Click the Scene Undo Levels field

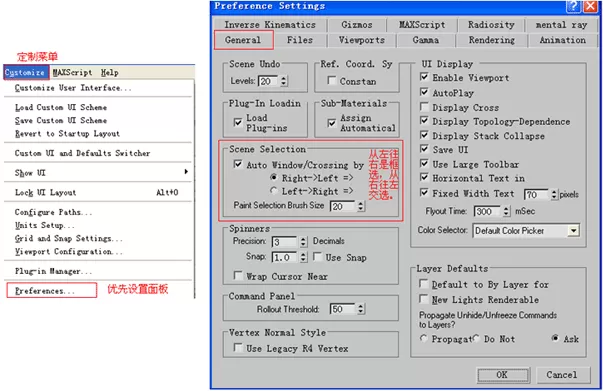point(269,81)
